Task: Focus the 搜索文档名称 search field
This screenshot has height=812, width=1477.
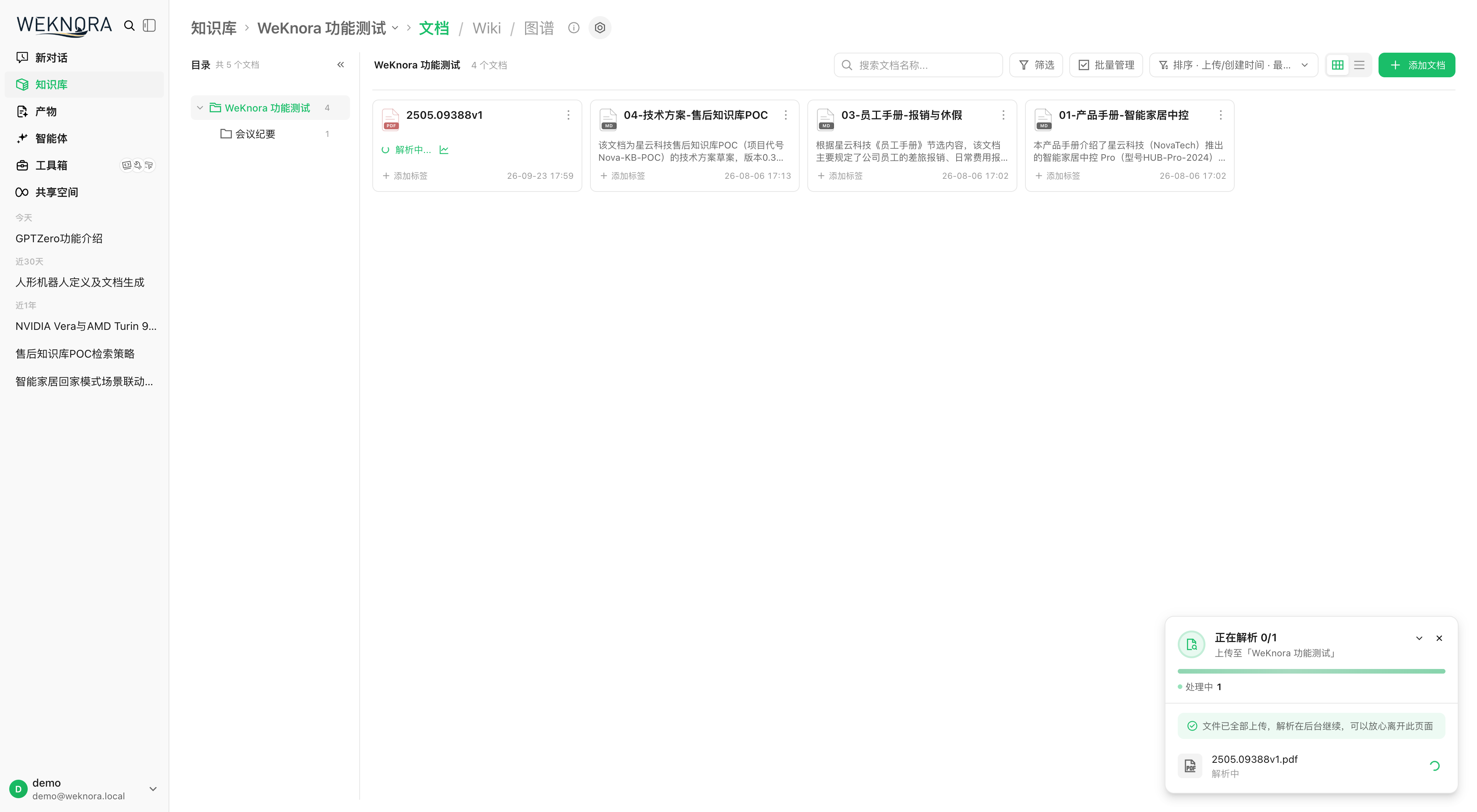Action: [918, 65]
